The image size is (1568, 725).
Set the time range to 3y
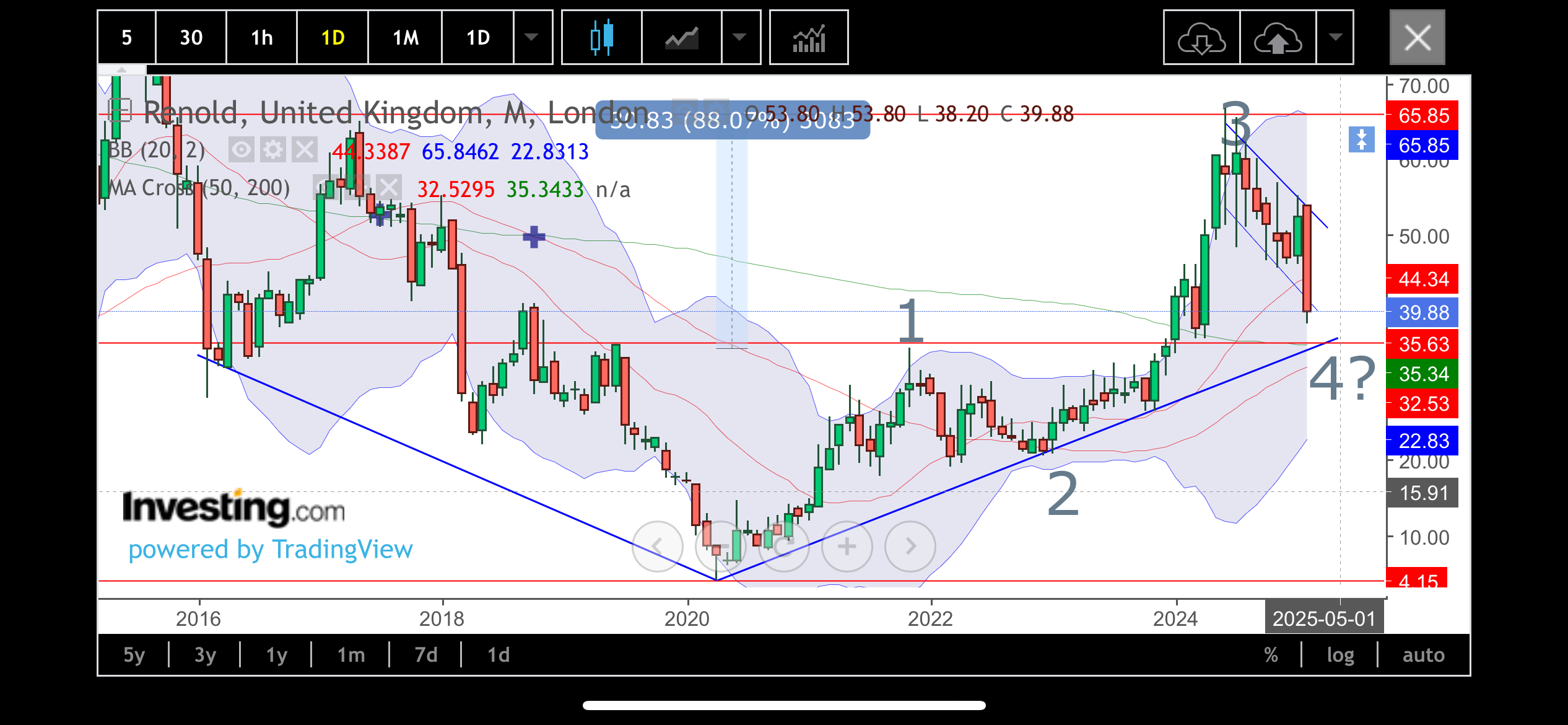[205, 654]
